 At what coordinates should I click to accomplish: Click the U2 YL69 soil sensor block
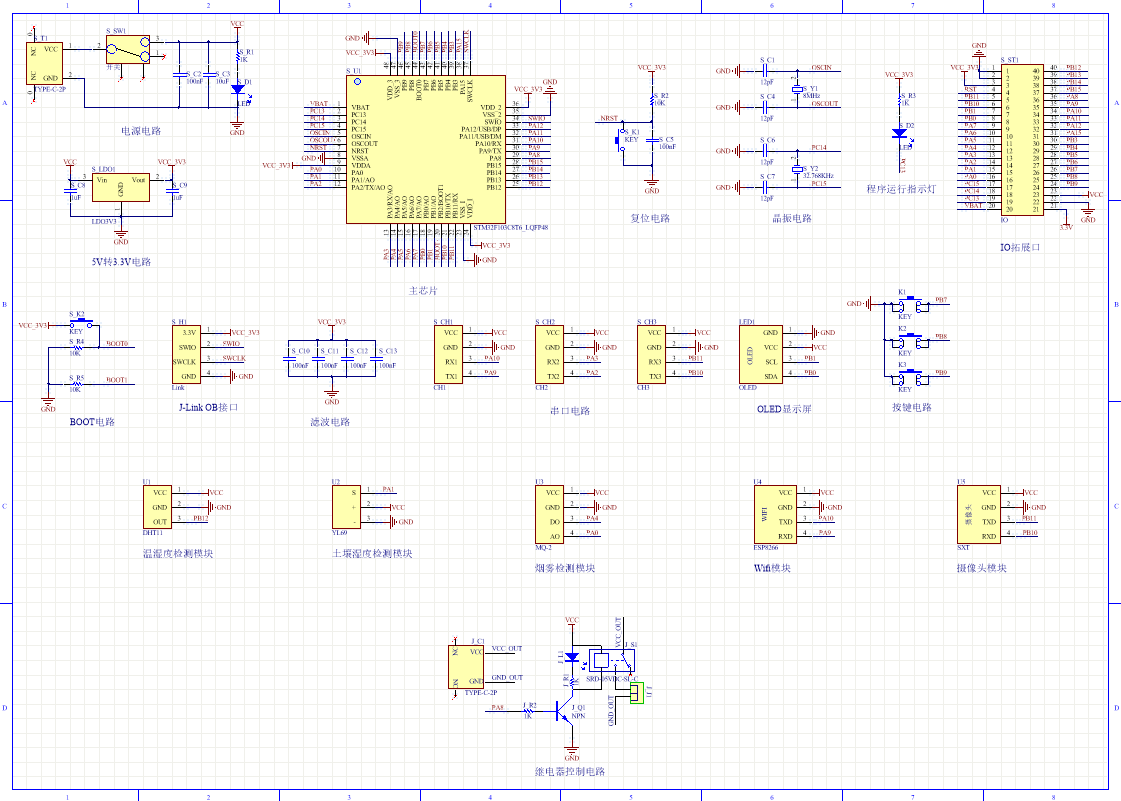347,507
